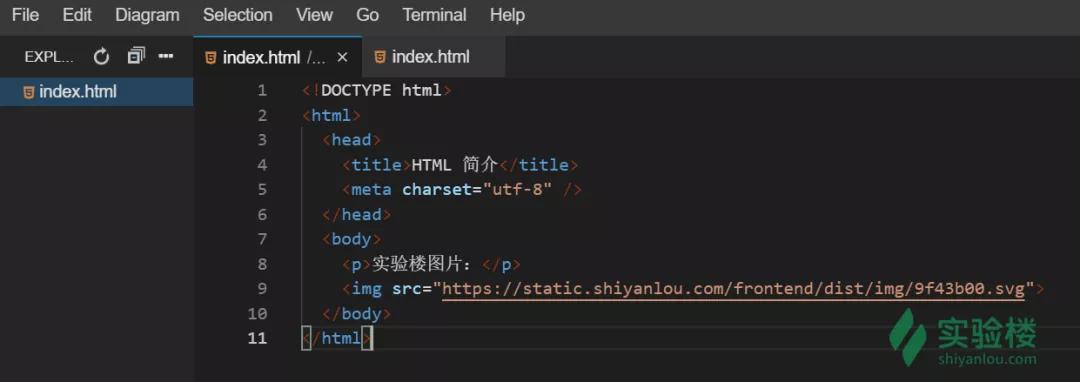
Task: Click line number 5 in the gutter
Action: [262, 189]
